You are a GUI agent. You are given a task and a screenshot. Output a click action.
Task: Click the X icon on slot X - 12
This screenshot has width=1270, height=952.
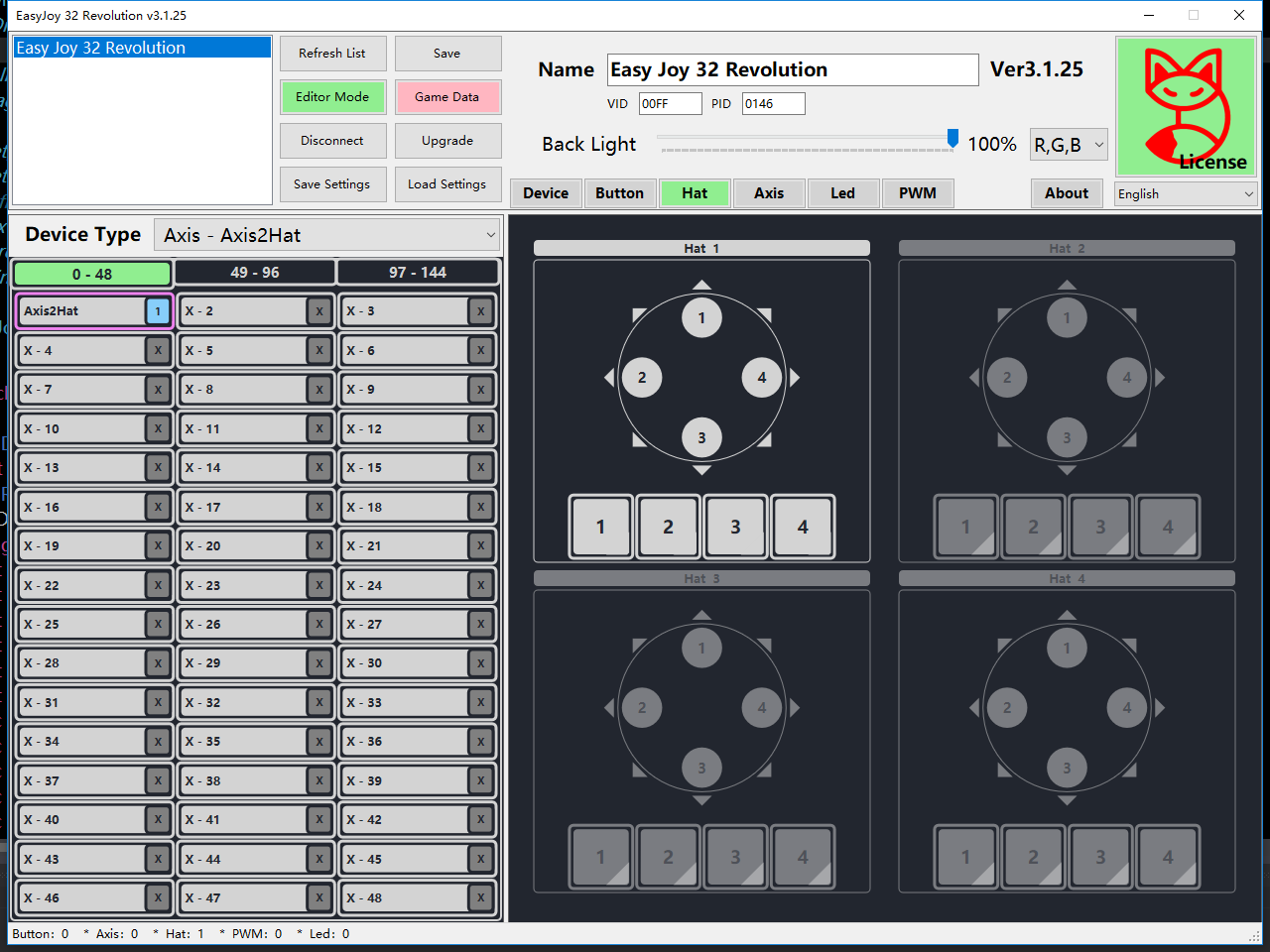[480, 428]
